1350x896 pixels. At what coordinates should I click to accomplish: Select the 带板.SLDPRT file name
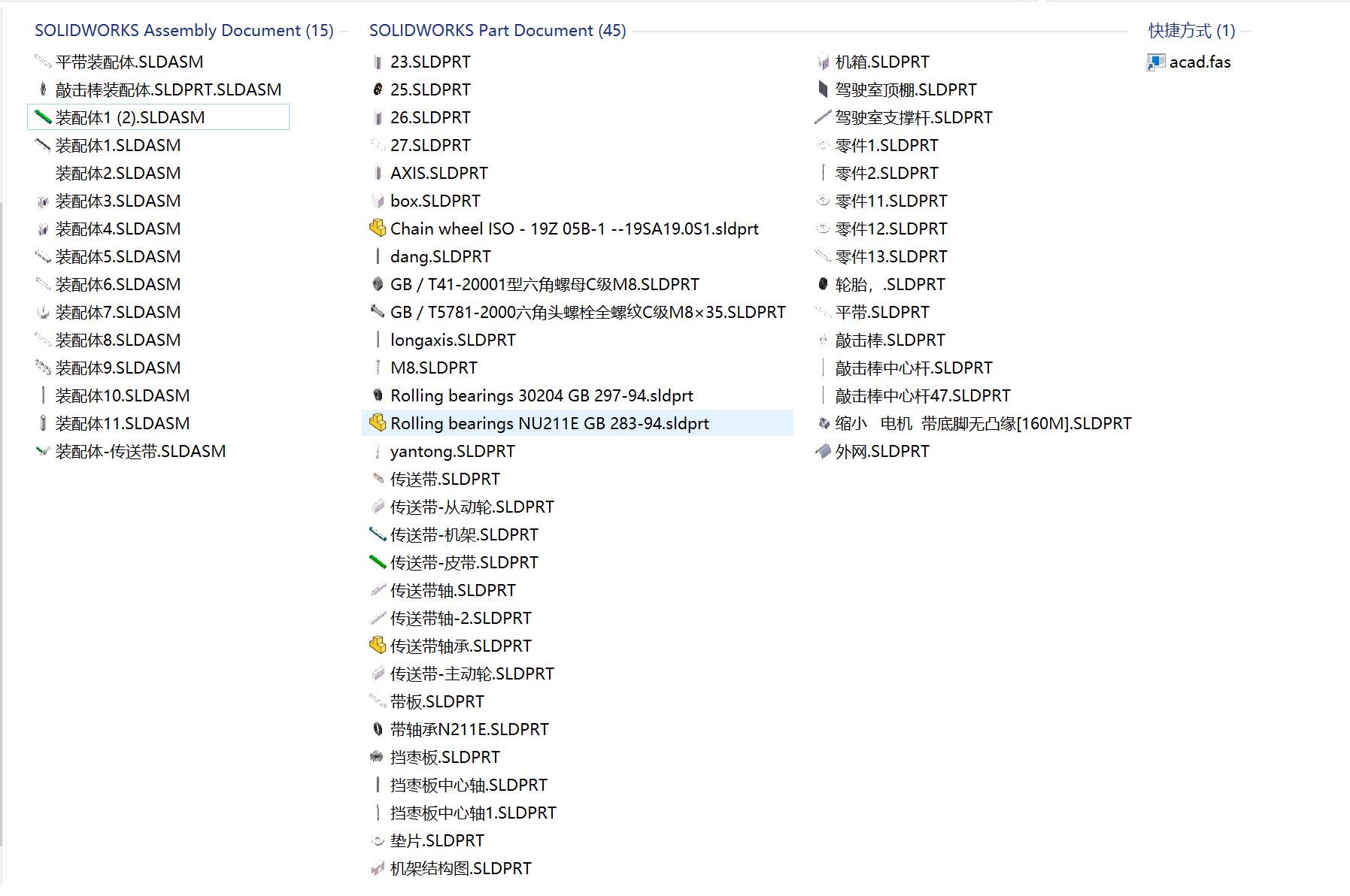pos(438,701)
